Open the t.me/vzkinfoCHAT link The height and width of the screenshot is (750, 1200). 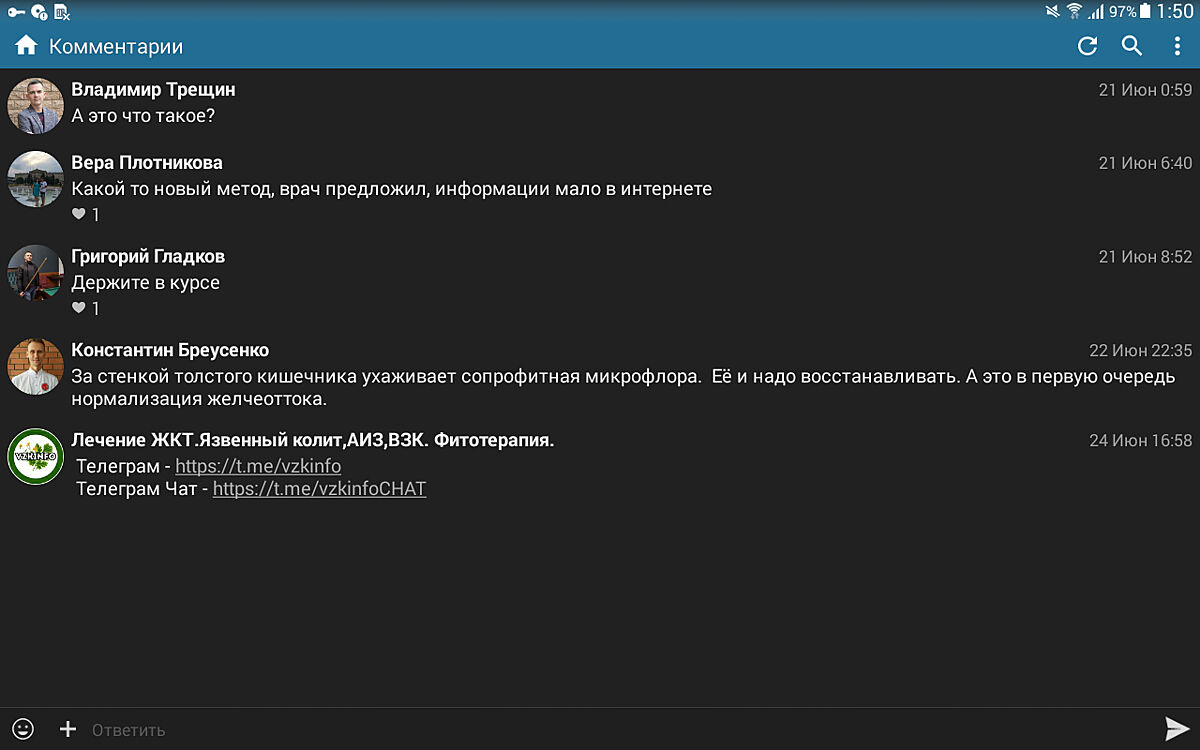[x=319, y=489]
